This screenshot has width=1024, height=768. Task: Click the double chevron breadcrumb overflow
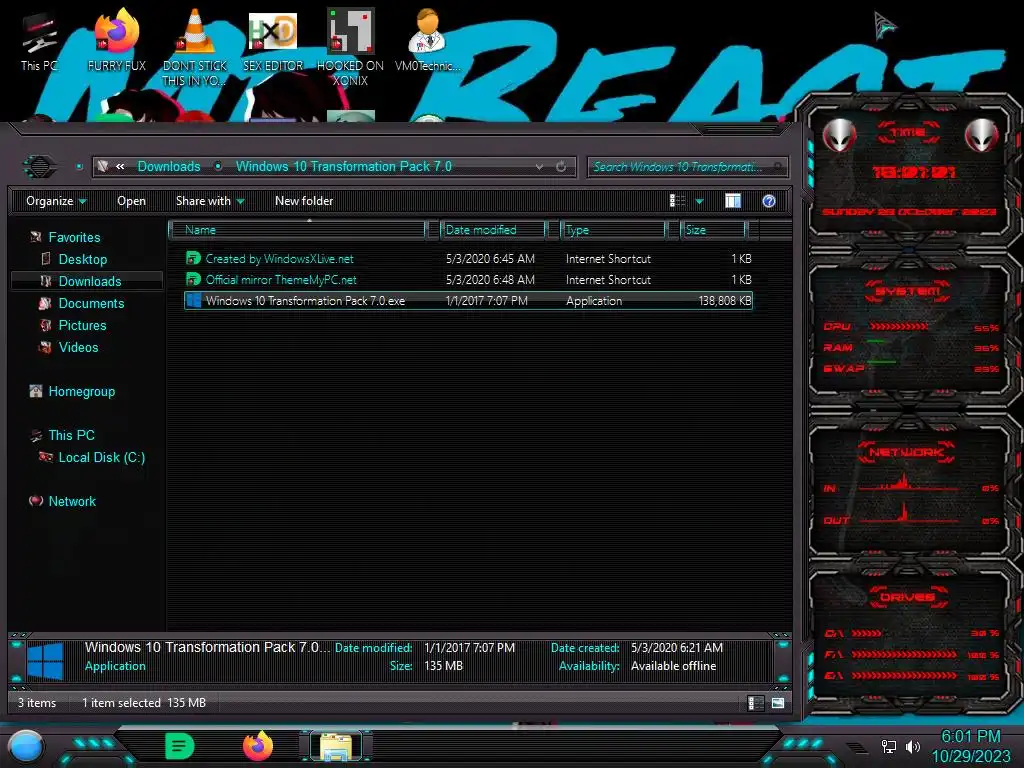[120, 167]
